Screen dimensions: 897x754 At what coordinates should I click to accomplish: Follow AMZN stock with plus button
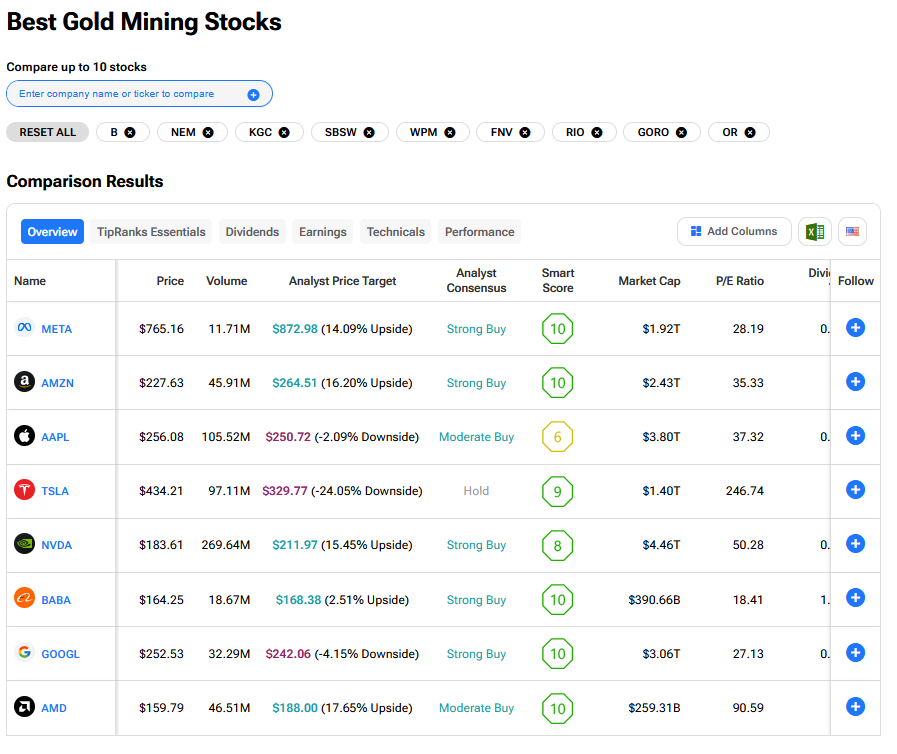855,382
